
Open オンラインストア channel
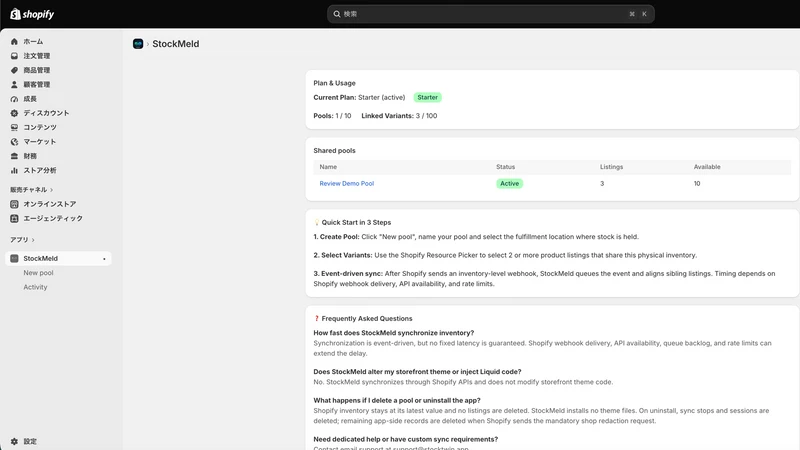(x=50, y=204)
